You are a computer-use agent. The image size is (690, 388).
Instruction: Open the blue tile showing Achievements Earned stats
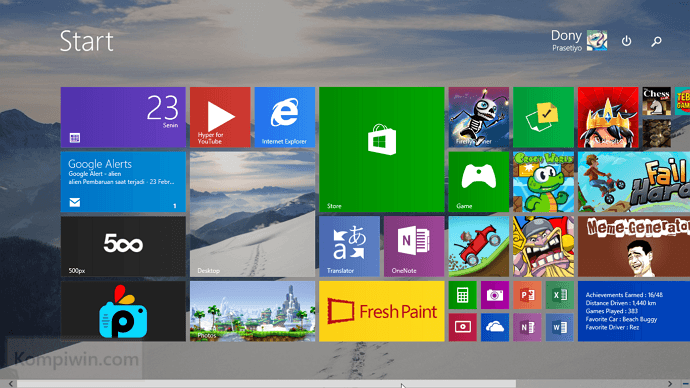pyautogui.click(x=634, y=311)
